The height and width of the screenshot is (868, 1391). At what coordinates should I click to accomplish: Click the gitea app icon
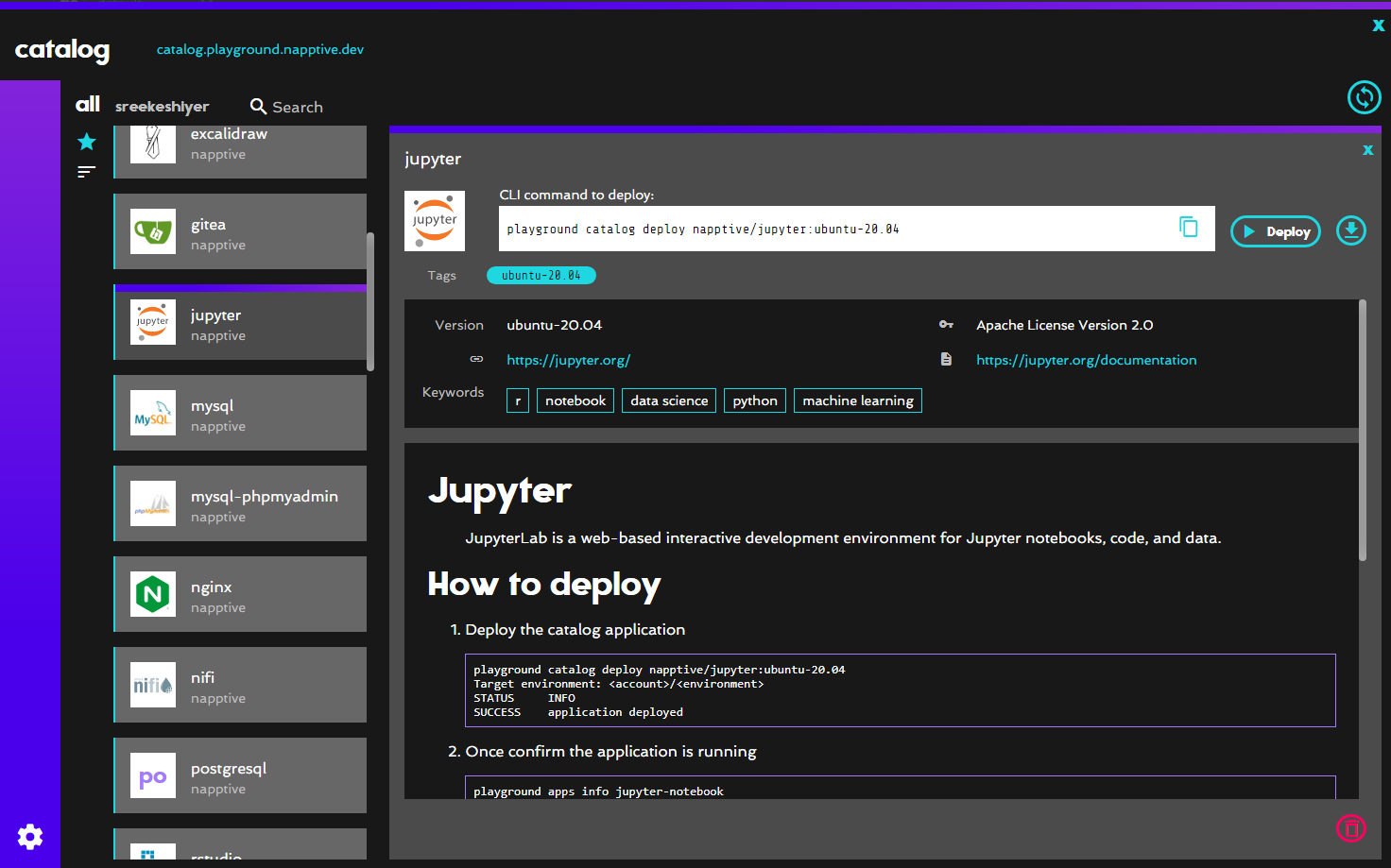pos(153,231)
